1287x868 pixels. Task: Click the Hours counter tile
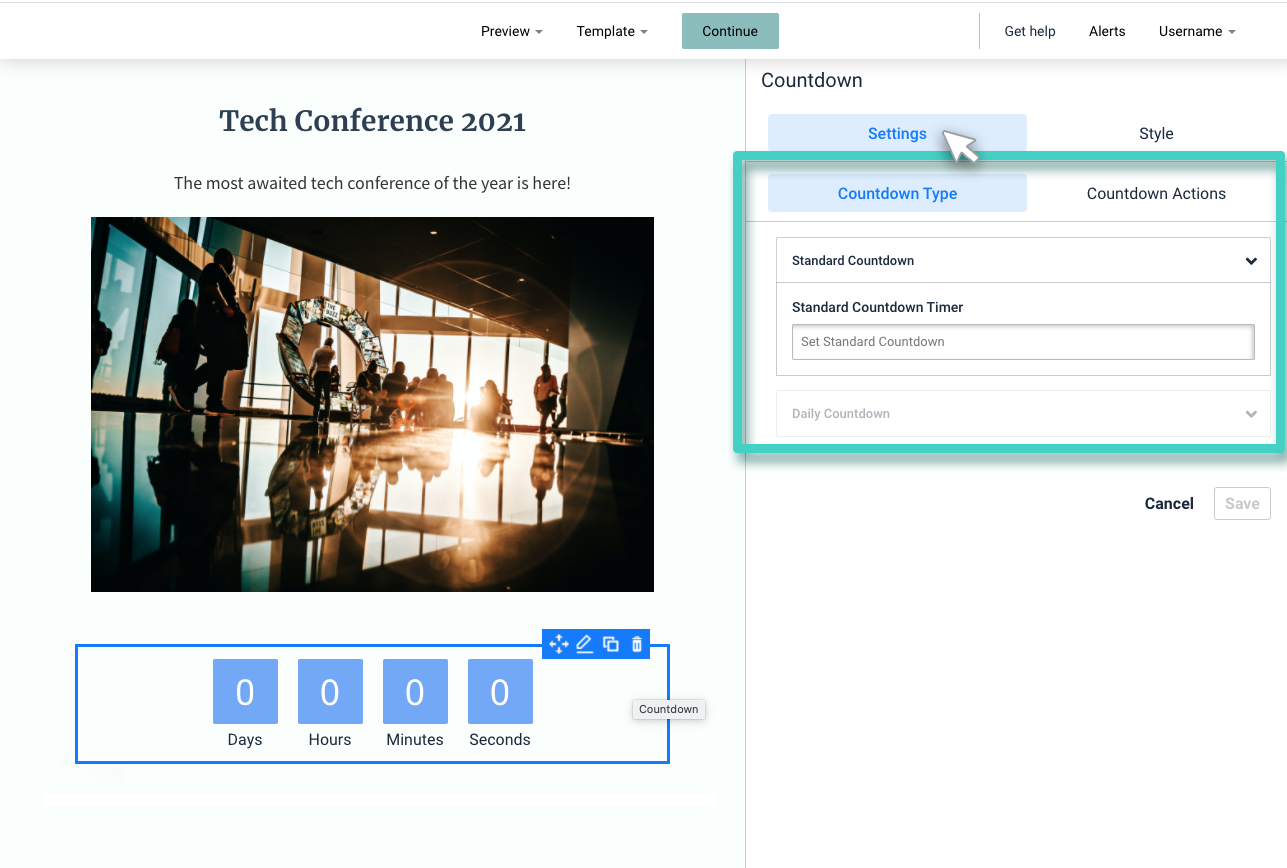[x=330, y=692]
